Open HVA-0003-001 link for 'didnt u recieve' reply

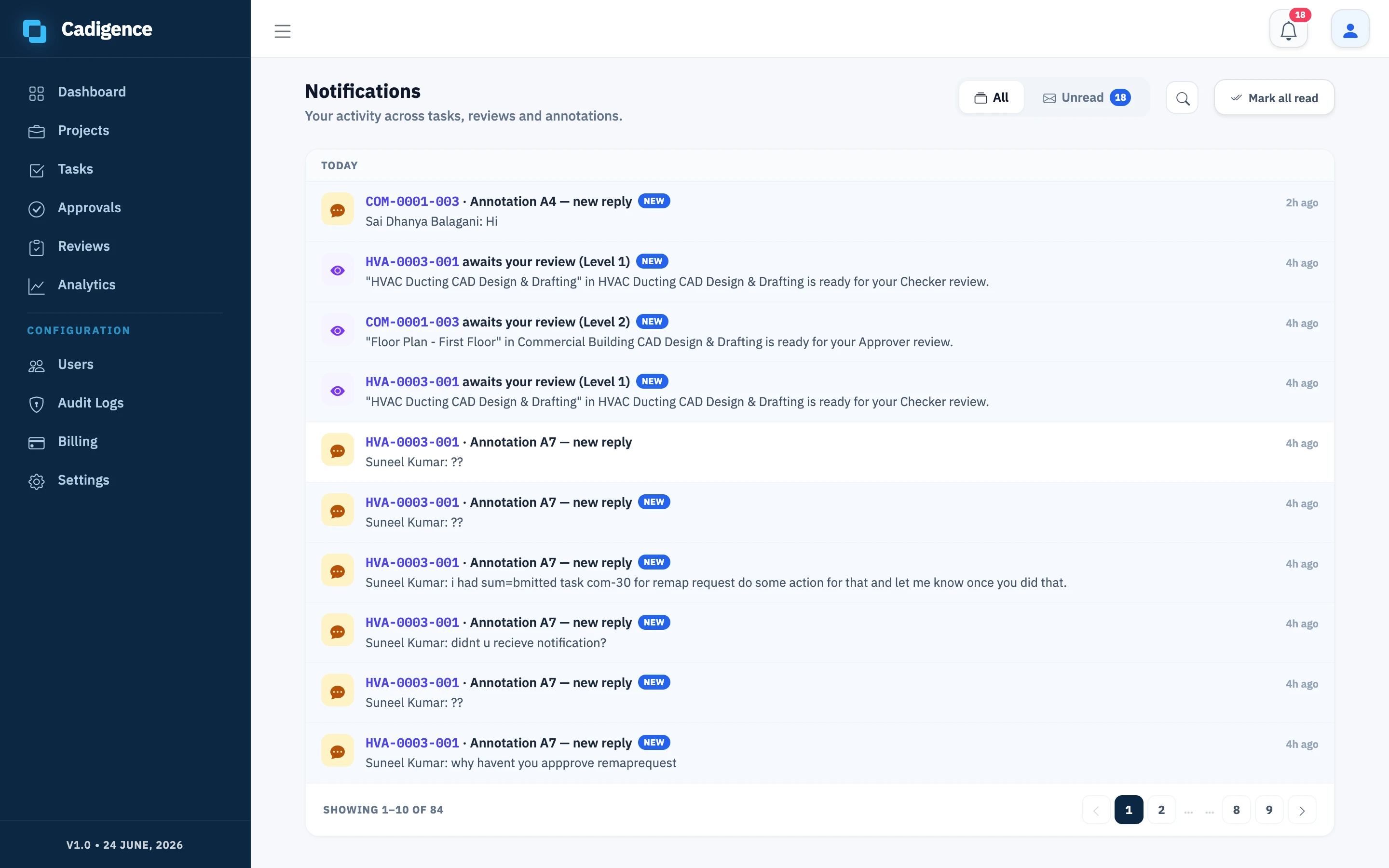click(412, 623)
